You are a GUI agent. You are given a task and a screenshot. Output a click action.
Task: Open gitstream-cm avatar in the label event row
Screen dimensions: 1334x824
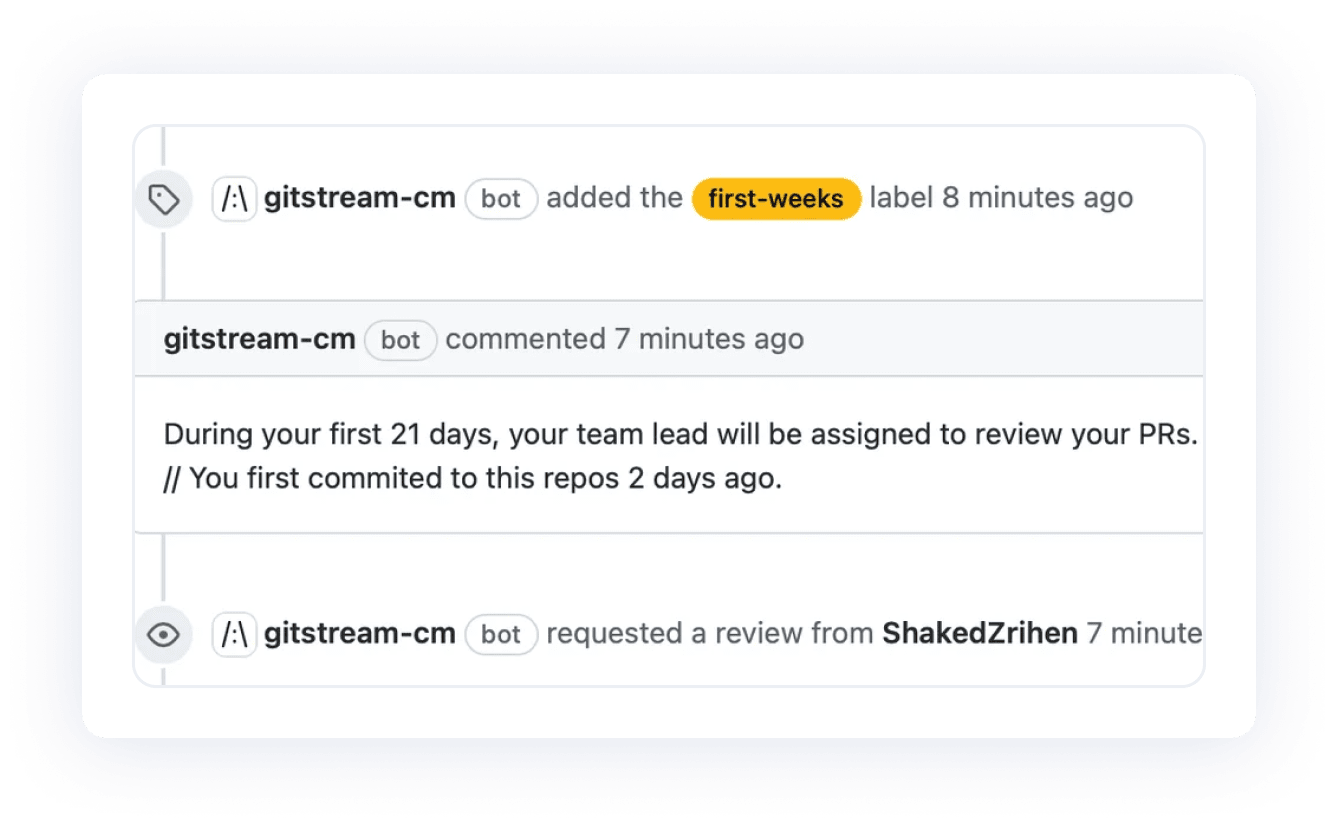(234, 198)
